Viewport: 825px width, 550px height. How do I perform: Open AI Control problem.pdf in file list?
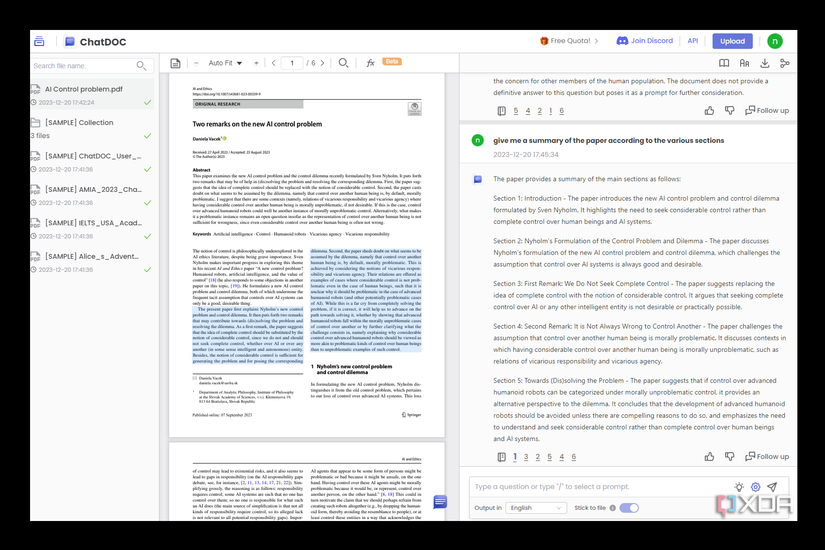92,95
